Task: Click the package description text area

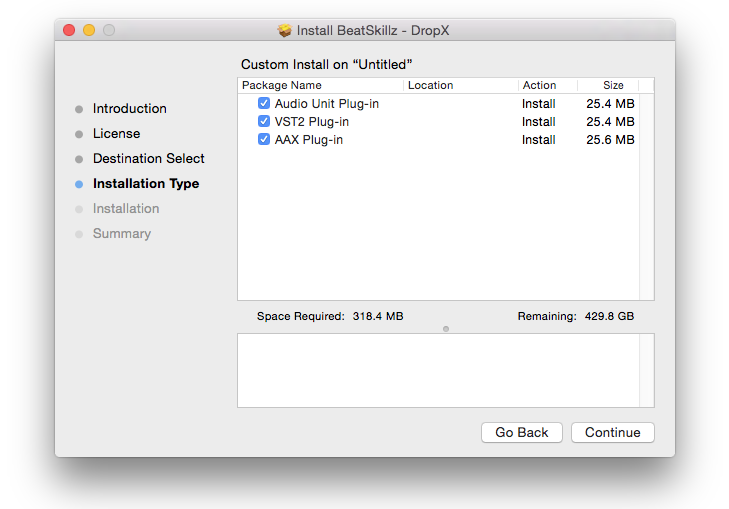Action: coord(445,370)
